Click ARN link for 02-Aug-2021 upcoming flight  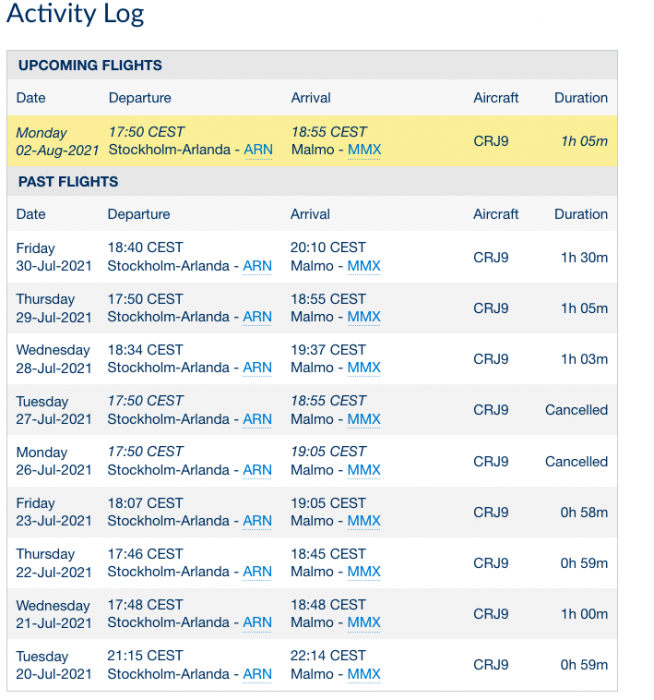coord(258,150)
